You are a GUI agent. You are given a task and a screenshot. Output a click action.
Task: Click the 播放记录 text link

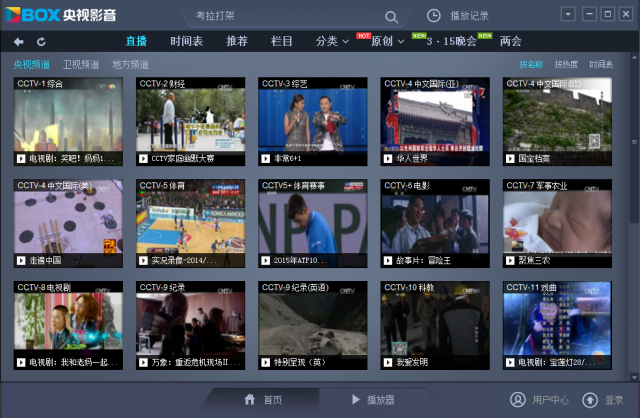(469, 16)
